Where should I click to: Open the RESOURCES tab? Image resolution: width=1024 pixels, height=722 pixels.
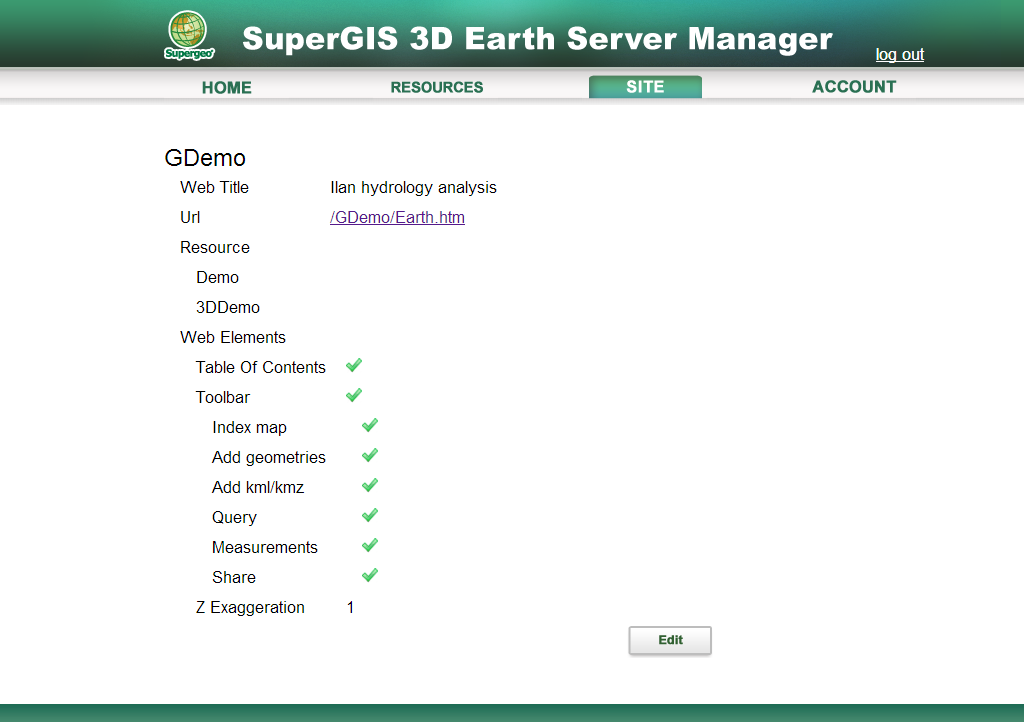(437, 87)
